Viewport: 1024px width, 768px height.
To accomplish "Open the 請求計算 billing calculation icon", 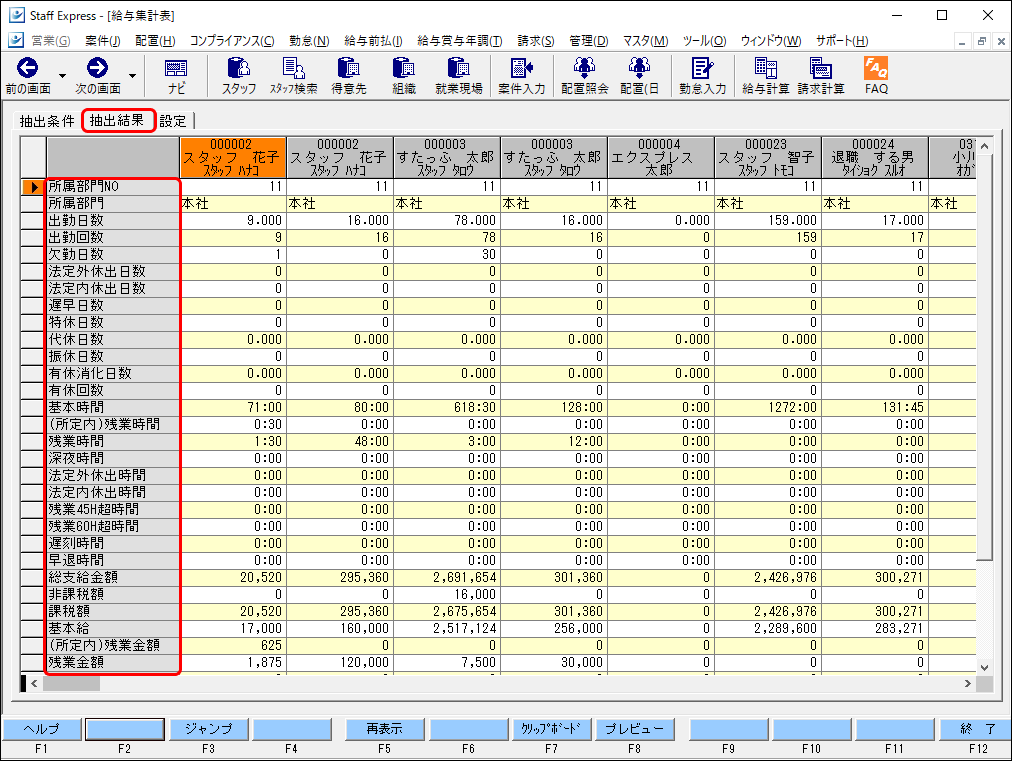I will click(821, 68).
